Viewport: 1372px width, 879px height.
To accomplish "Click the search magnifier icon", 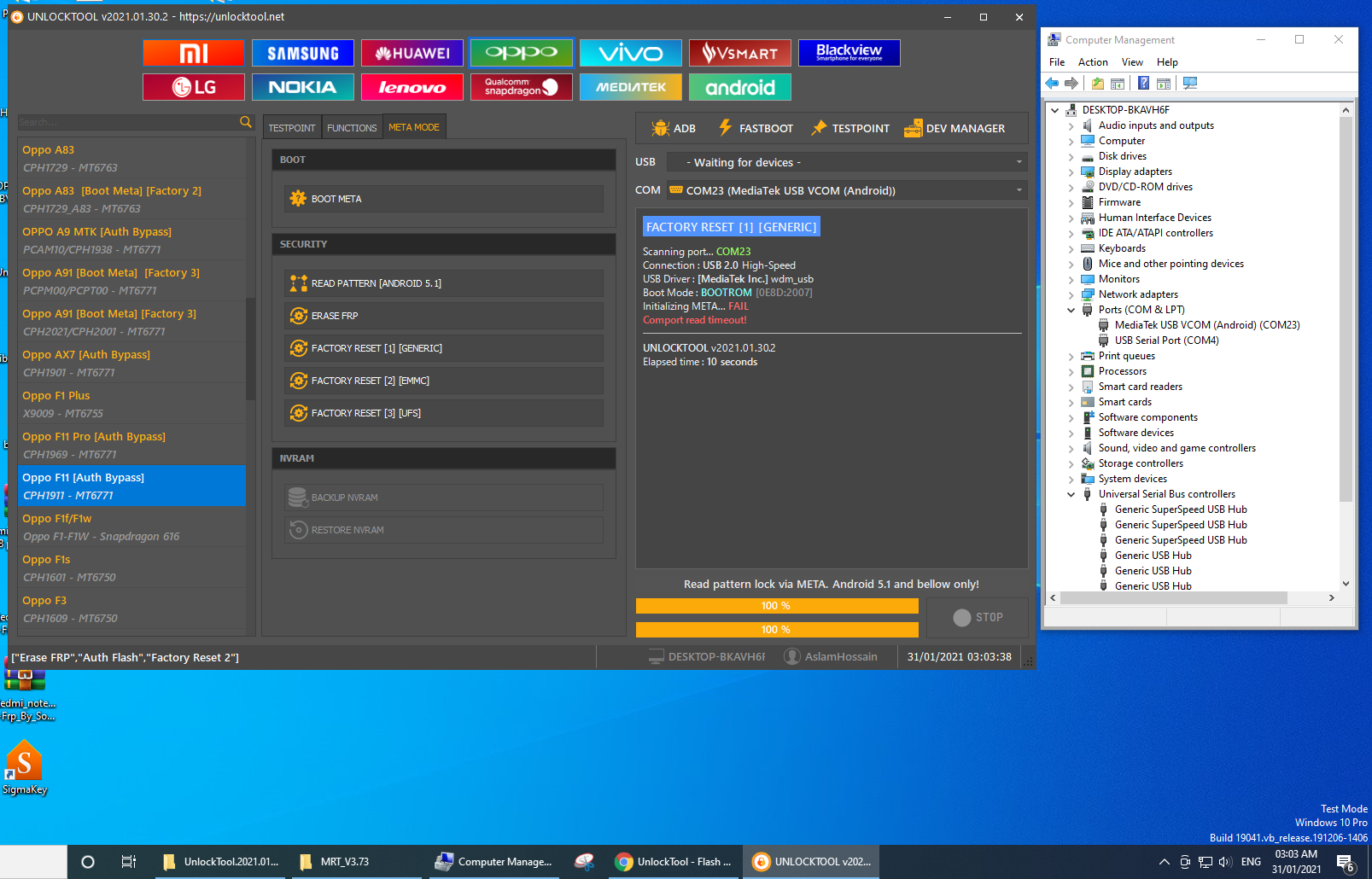I will [x=246, y=122].
